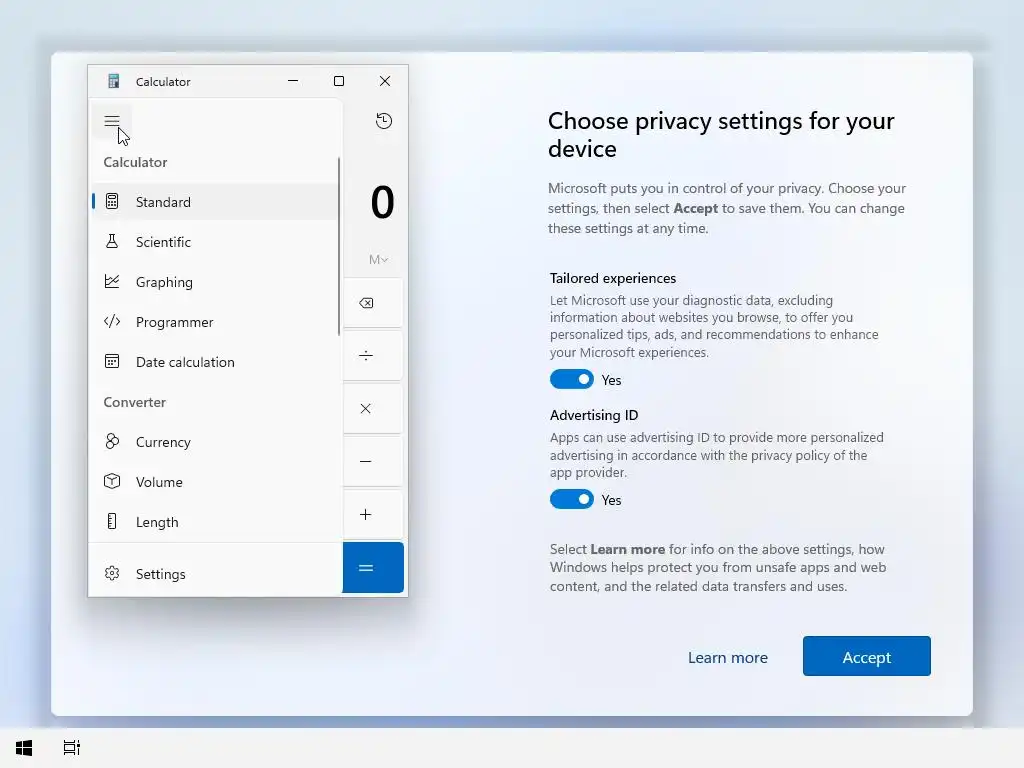Click the navigation menu scrollbar
The image size is (1024, 768).
tap(339, 246)
